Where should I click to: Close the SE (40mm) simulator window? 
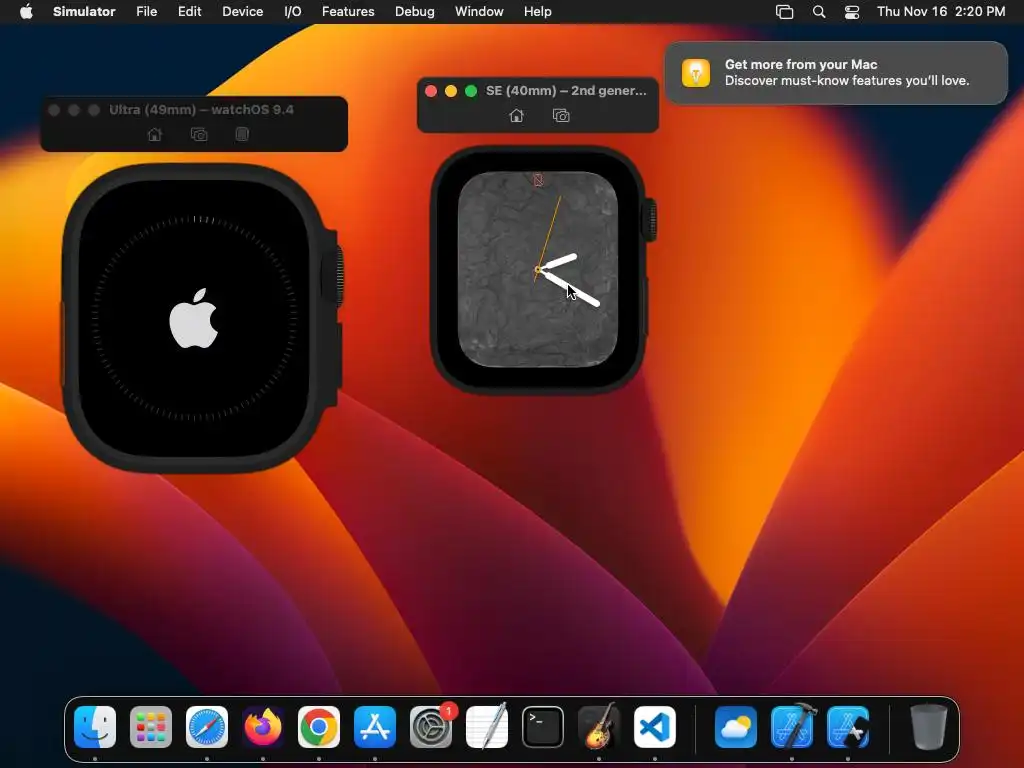(431, 91)
